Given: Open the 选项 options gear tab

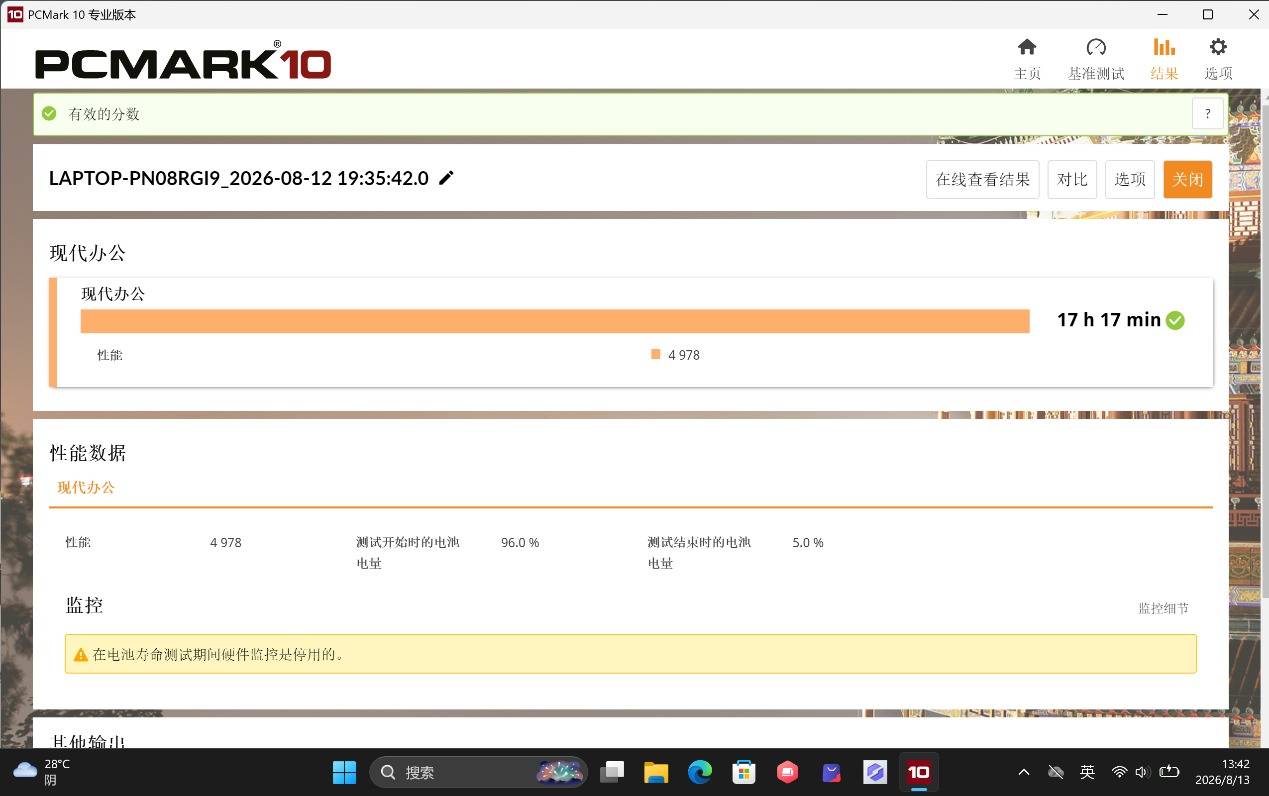Looking at the screenshot, I should click(x=1218, y=59).
